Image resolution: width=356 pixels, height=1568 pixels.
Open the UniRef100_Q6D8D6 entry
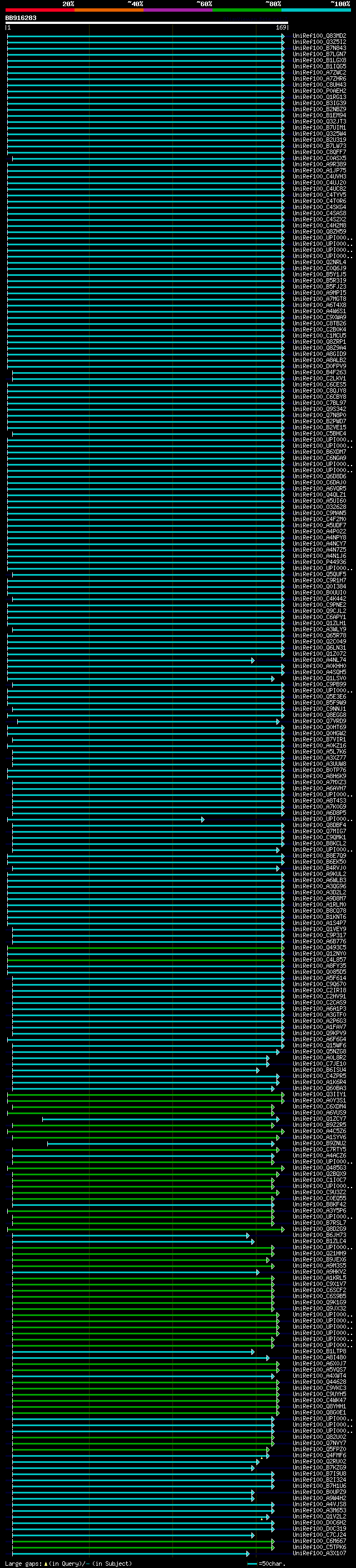319,477
